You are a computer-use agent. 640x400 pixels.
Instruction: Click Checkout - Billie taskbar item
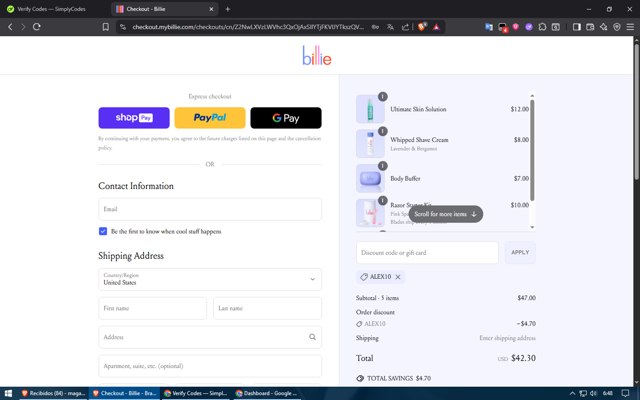tap(124, 393)
